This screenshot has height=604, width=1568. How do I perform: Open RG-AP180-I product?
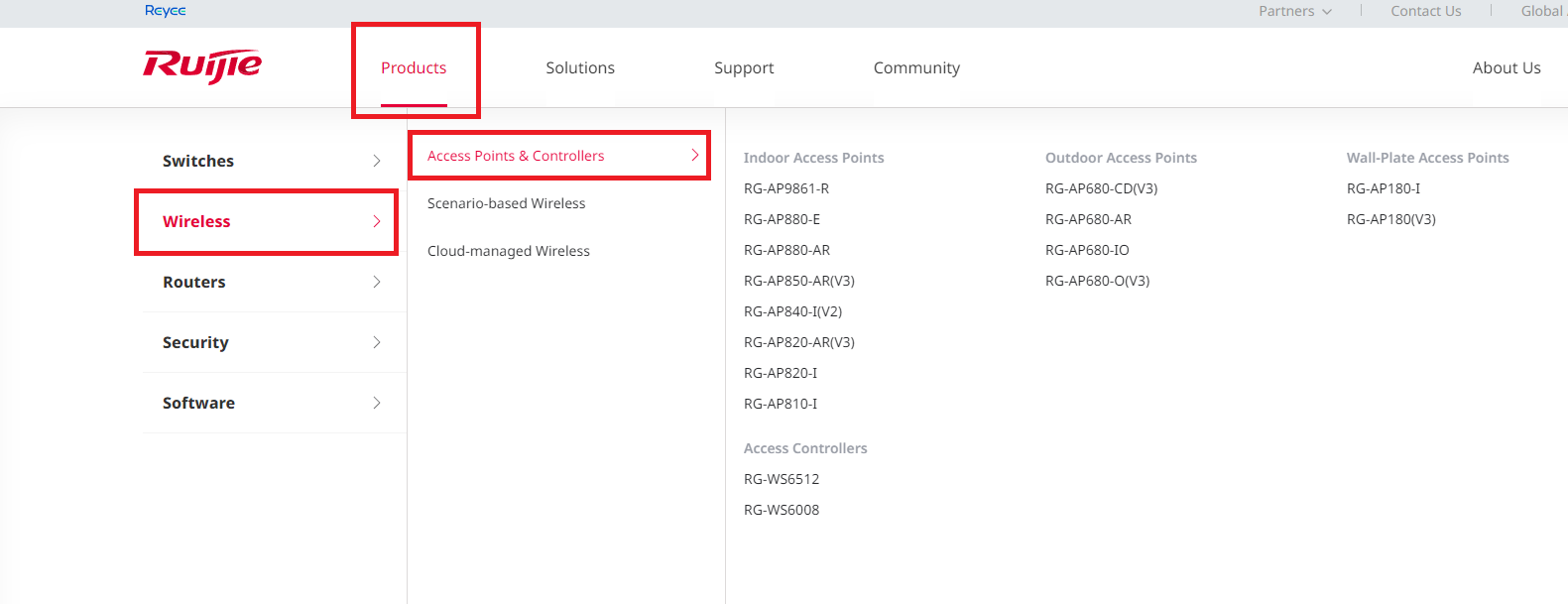click(x=1384, y=188)
